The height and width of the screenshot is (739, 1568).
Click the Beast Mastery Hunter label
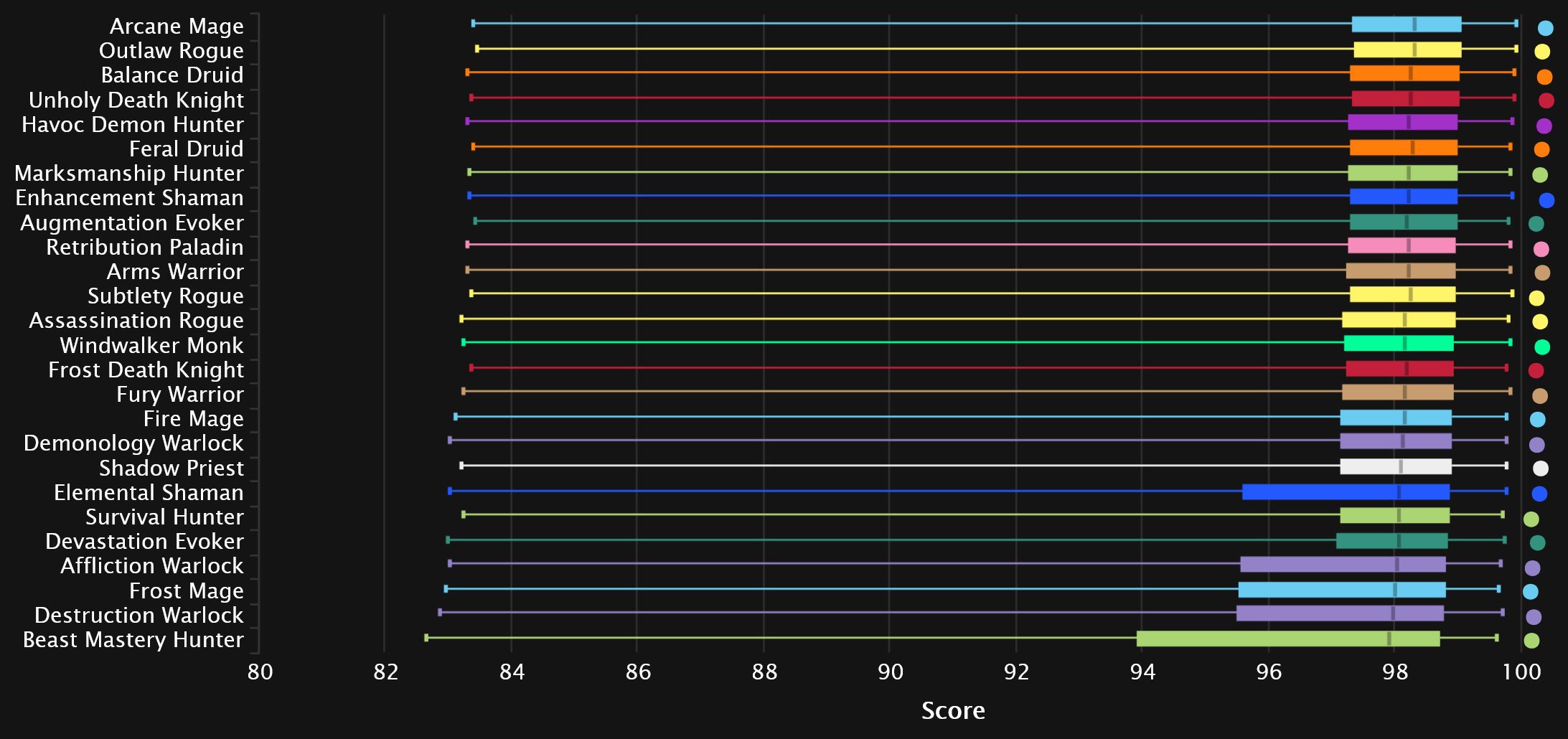133,640
